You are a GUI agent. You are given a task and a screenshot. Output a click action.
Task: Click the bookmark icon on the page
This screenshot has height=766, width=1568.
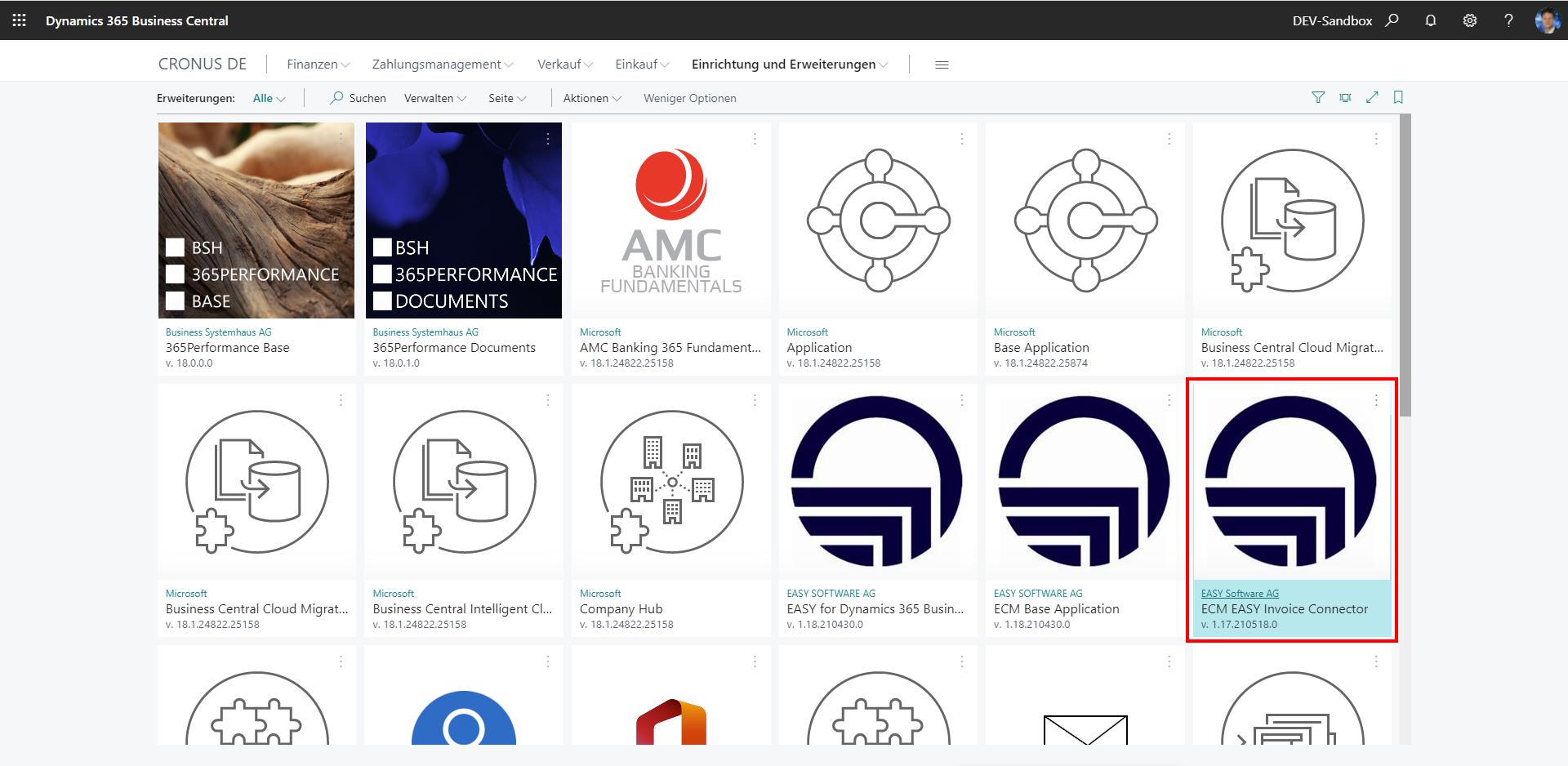pos(1398,98)
